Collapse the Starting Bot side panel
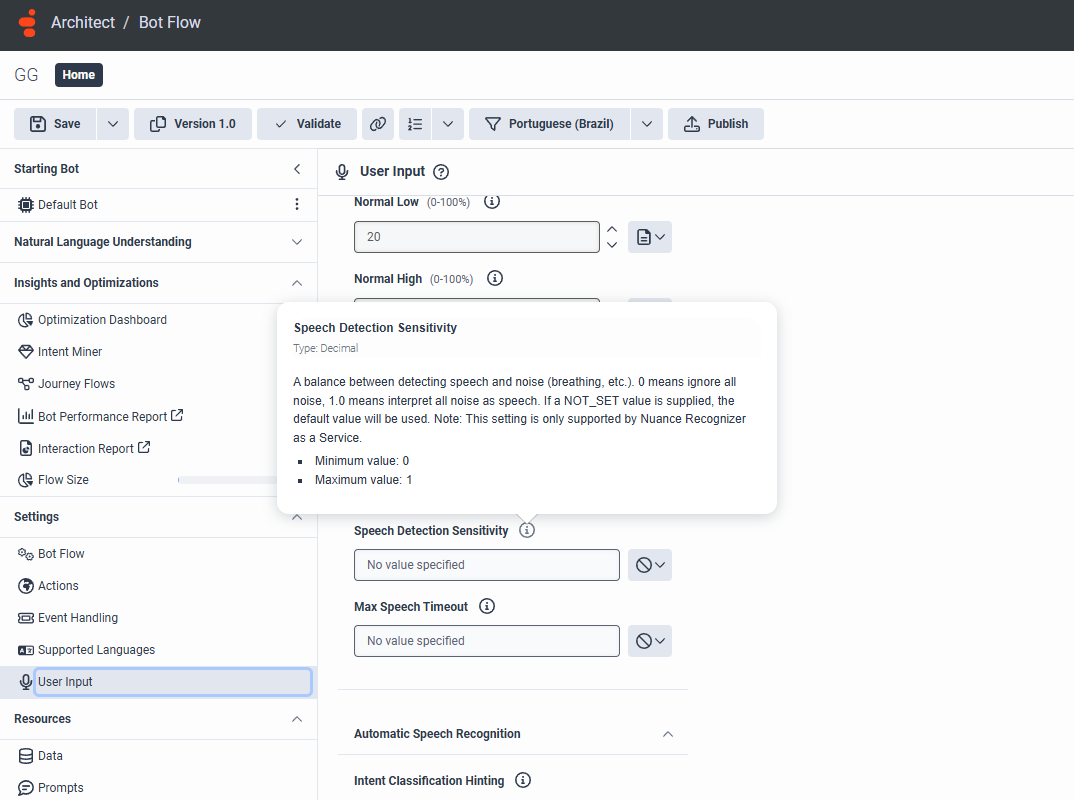 [296, 169]
